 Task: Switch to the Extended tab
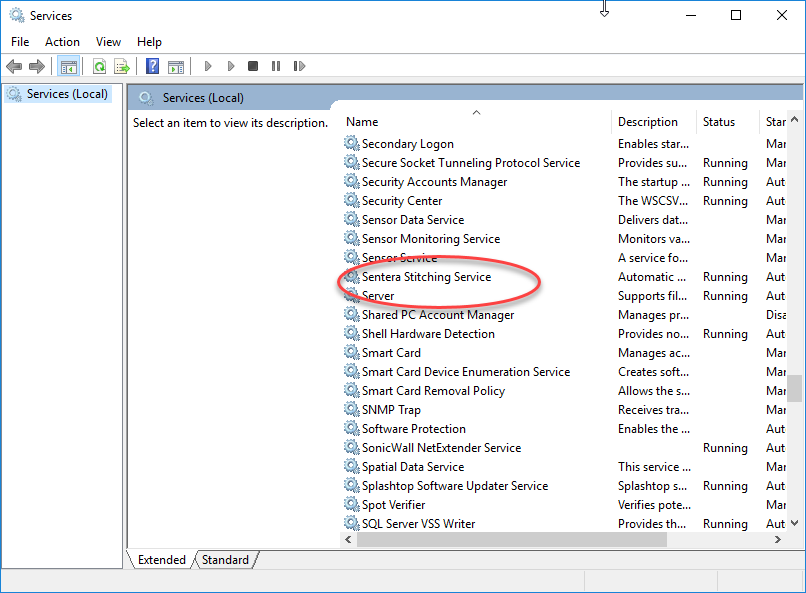[x=161, y=560]
